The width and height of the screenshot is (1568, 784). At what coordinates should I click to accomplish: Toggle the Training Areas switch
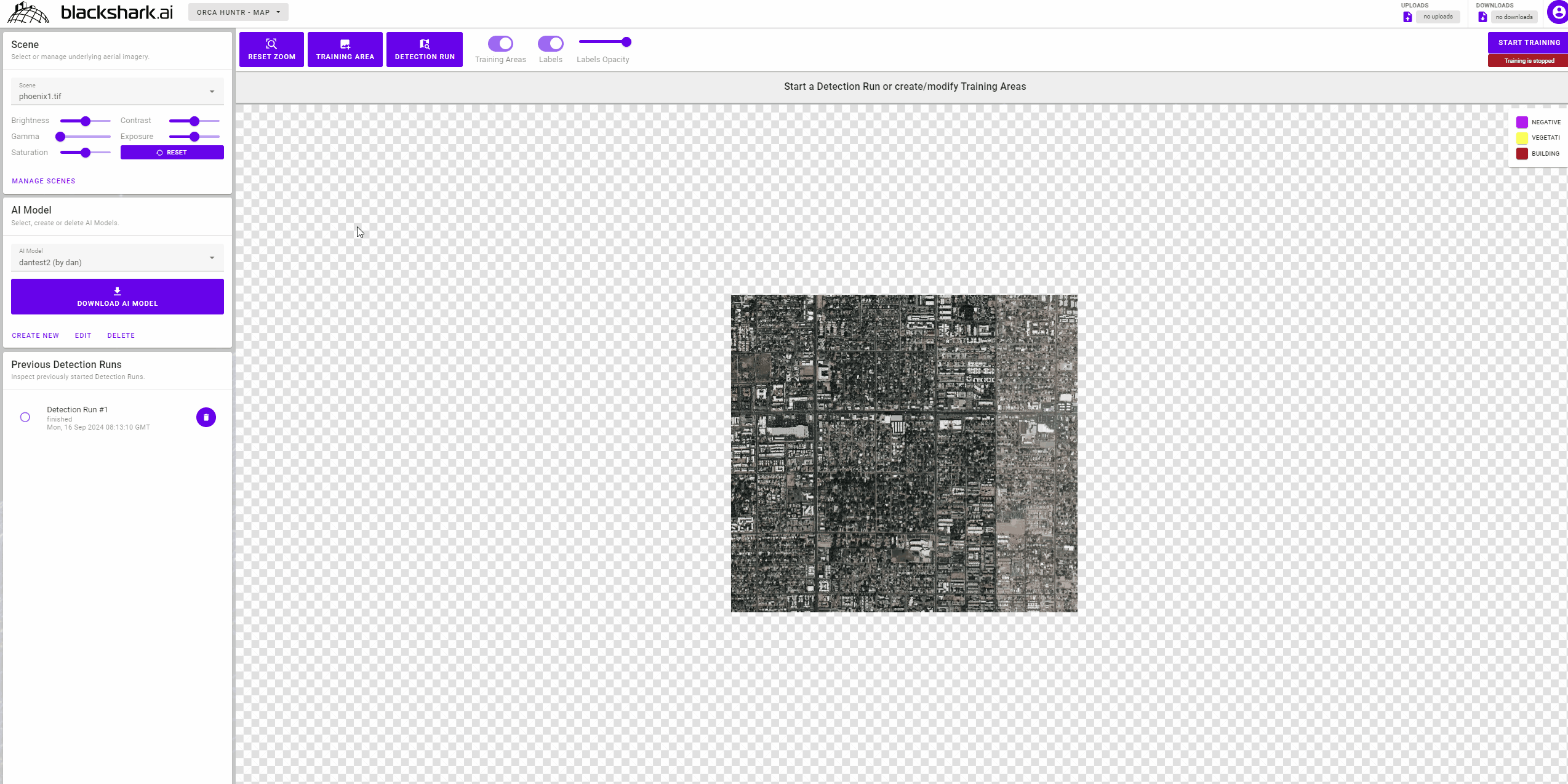(x=501, y=43)
